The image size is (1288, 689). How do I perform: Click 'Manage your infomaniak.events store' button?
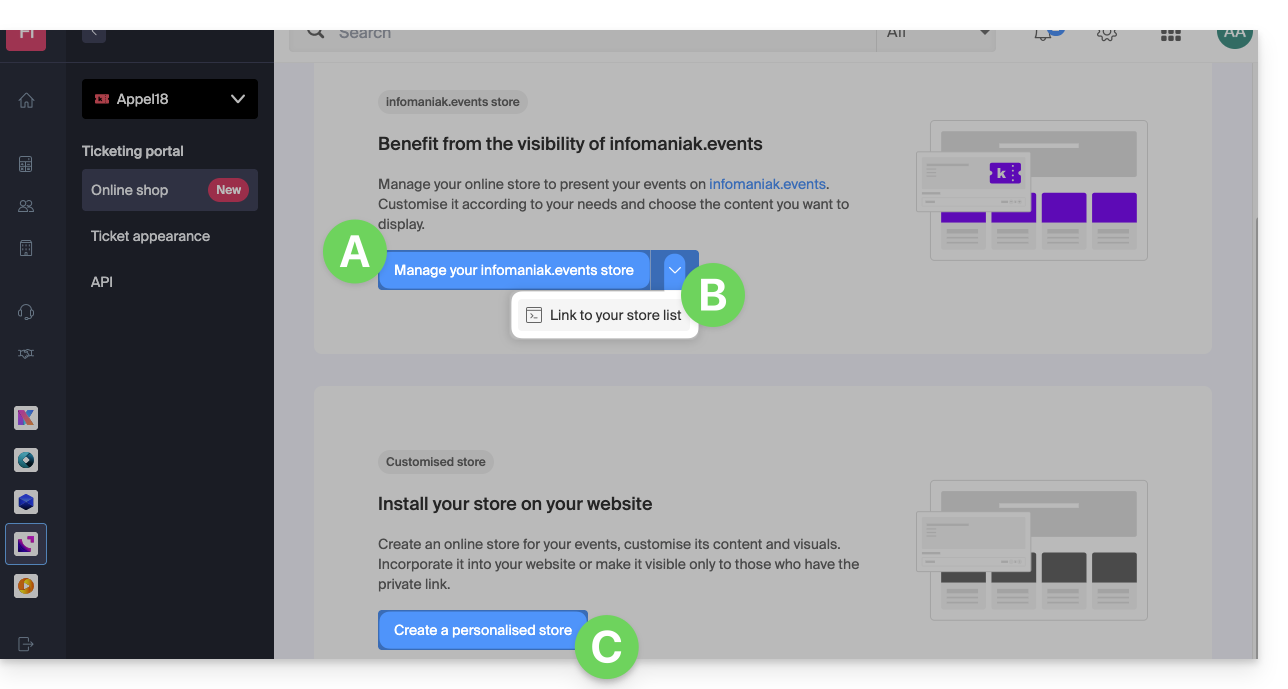pos(514,270)
